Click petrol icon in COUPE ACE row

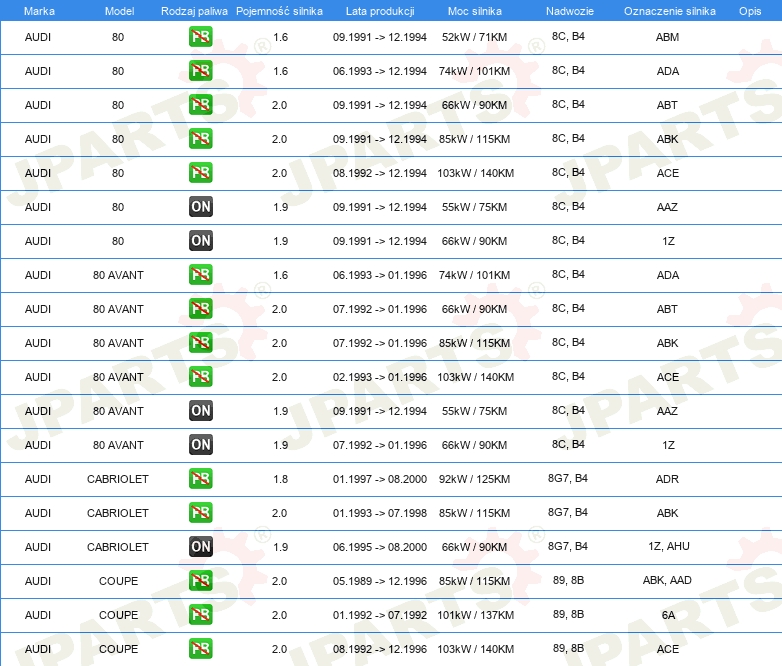coord(200,649)
